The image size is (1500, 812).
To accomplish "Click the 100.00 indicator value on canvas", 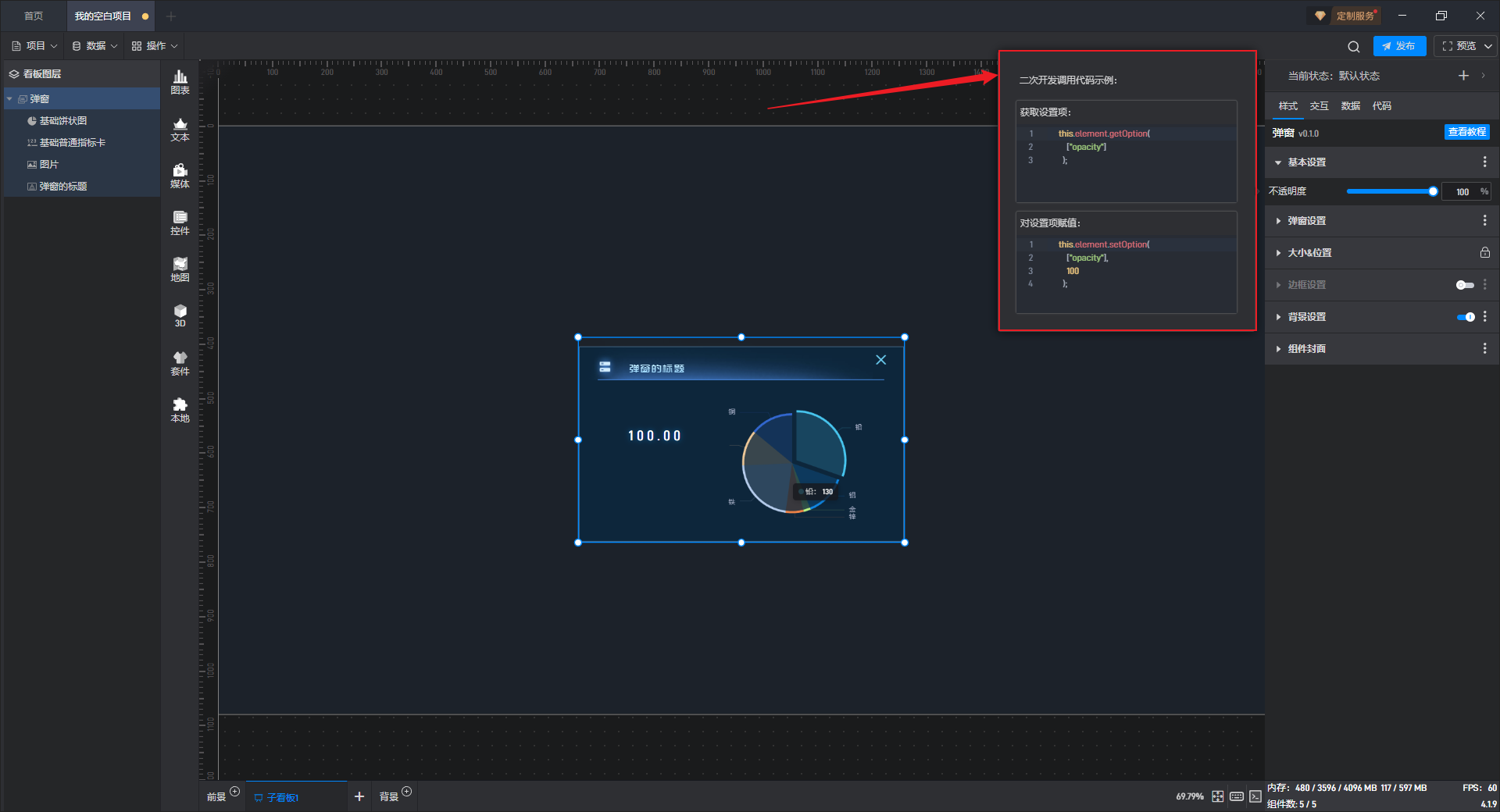I will point(655,436).
